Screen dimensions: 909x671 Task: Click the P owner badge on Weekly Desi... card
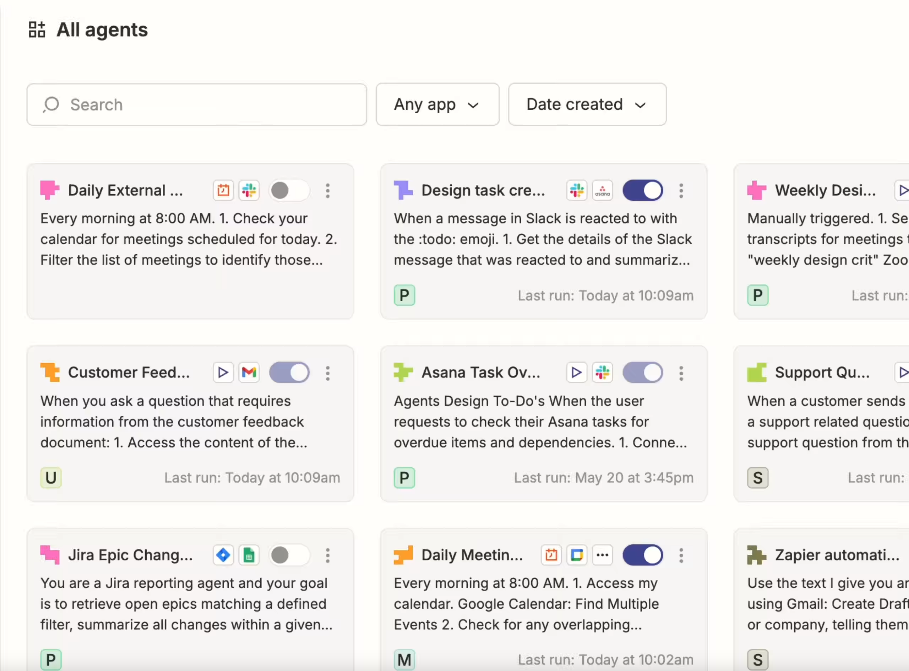pyautogui.click(x=758, y=295)
